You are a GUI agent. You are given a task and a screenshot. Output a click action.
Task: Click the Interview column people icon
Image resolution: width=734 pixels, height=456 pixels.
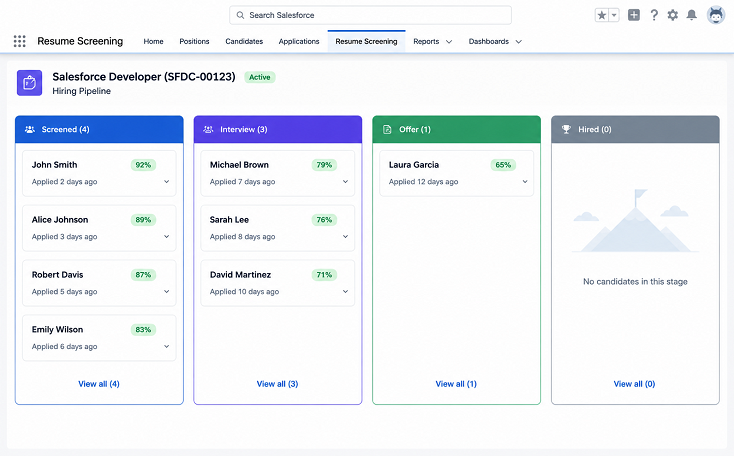pos(208,129)
